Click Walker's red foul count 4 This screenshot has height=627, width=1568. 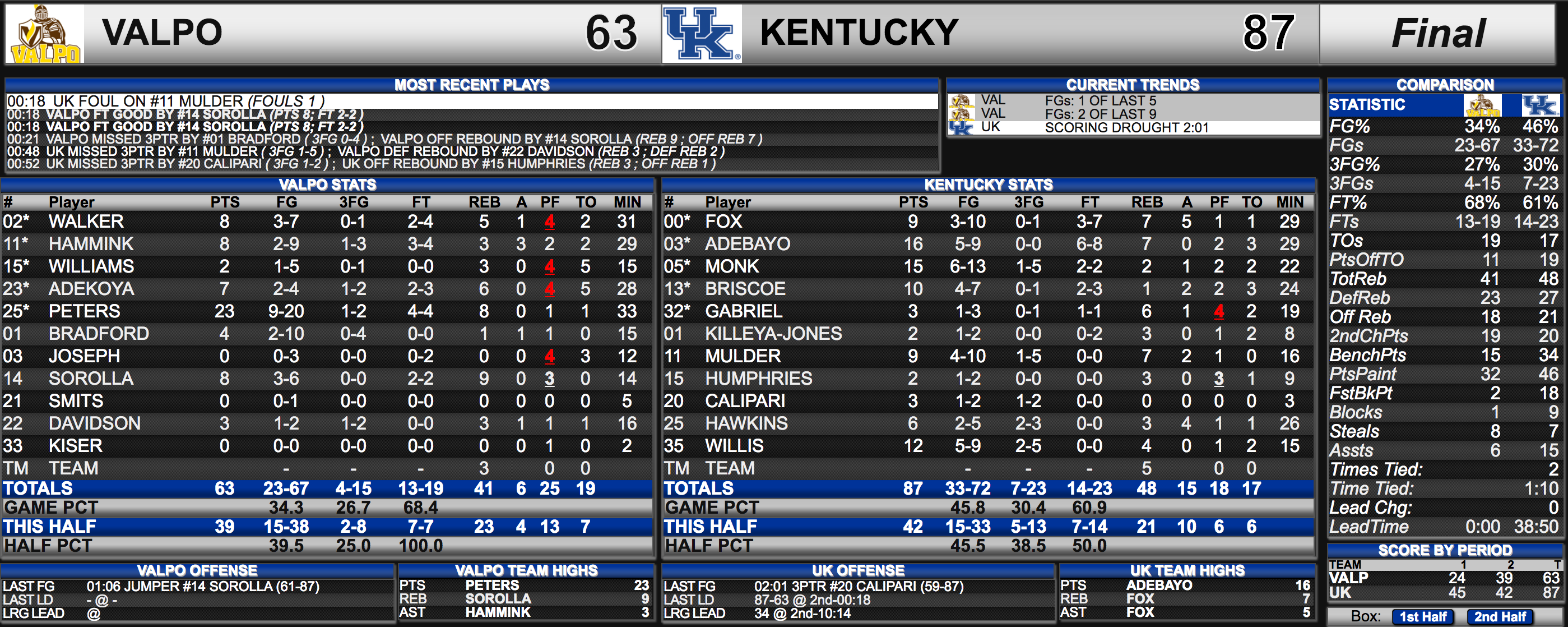click(x=550, y=222)
